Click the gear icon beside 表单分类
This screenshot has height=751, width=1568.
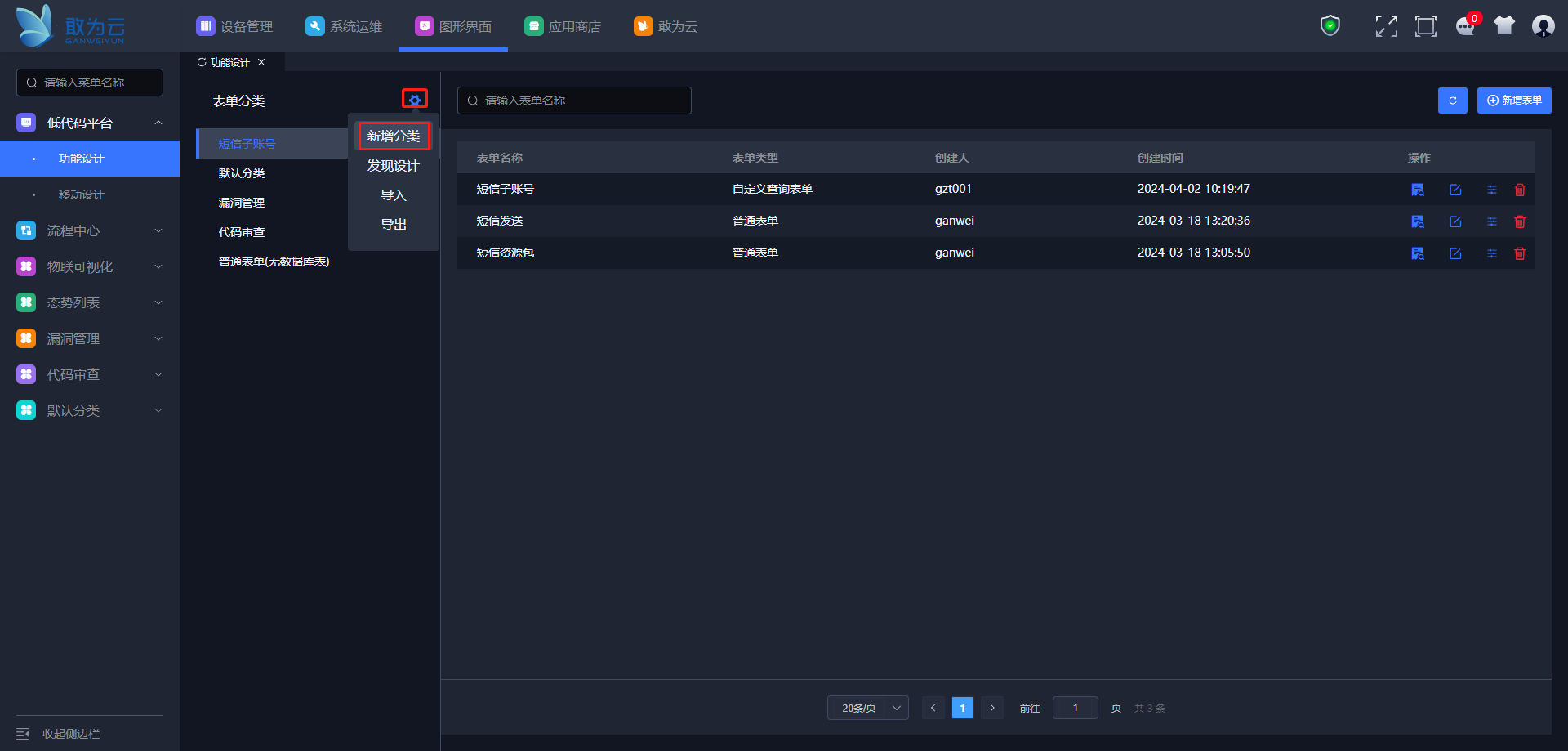coord(415,100)
